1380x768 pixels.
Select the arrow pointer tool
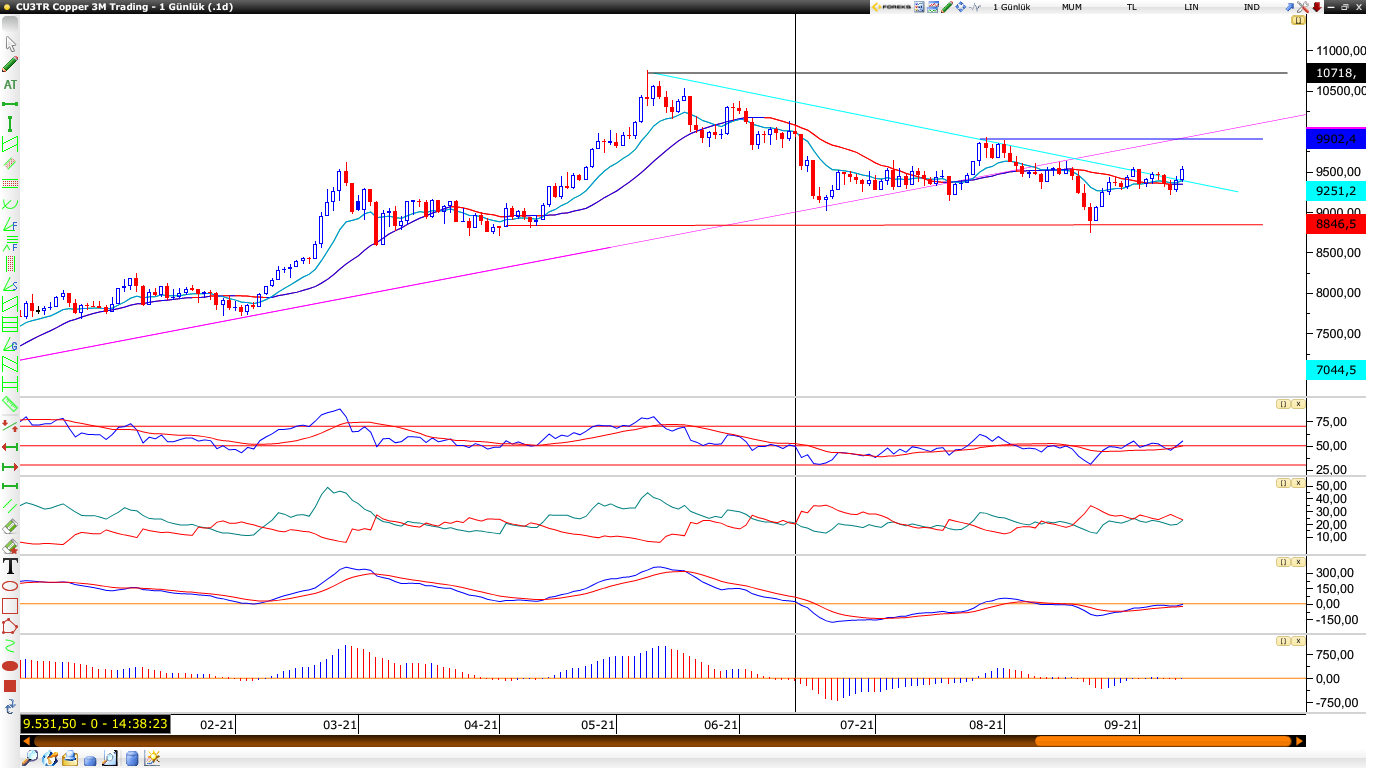[x=11, y=44]
